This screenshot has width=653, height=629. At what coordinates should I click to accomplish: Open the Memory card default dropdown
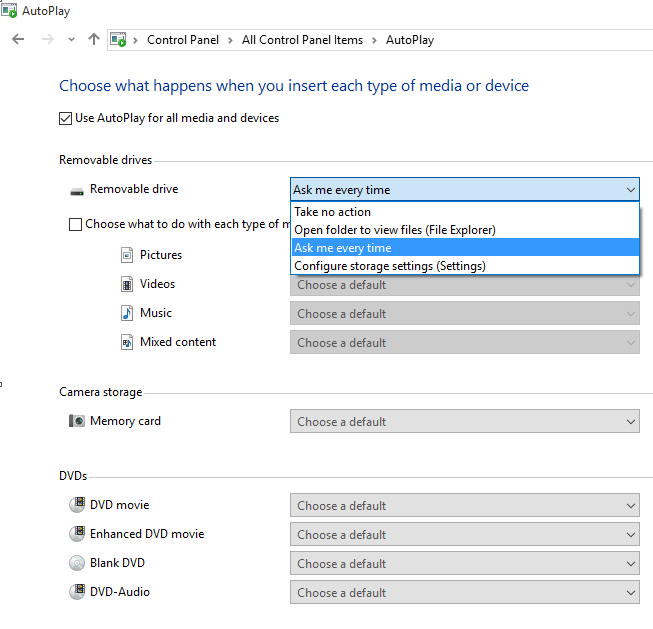coord(464,422)
